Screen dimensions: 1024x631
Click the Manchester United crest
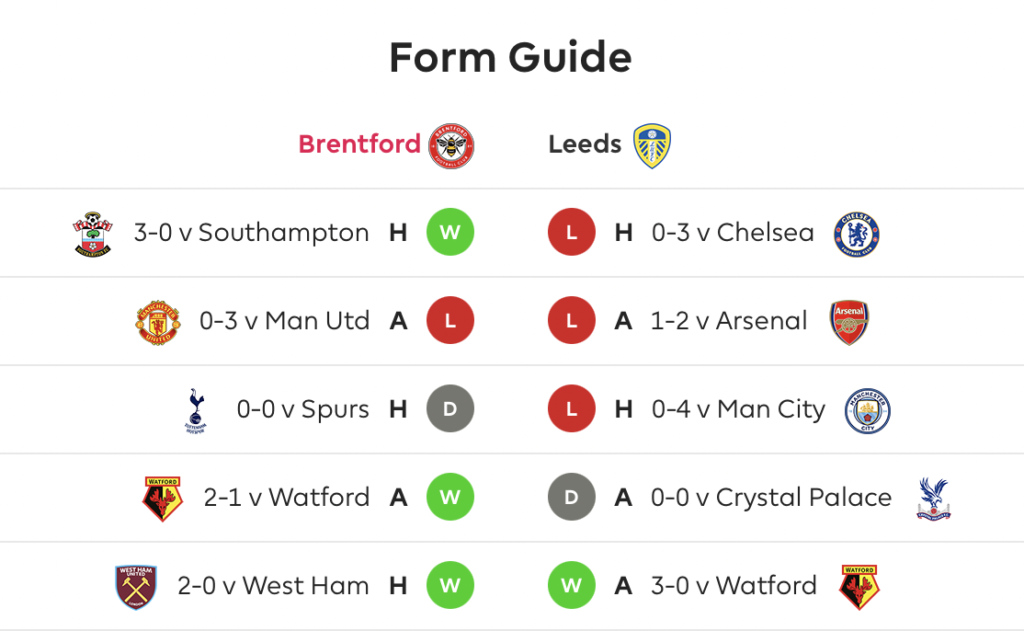[157, 322]
